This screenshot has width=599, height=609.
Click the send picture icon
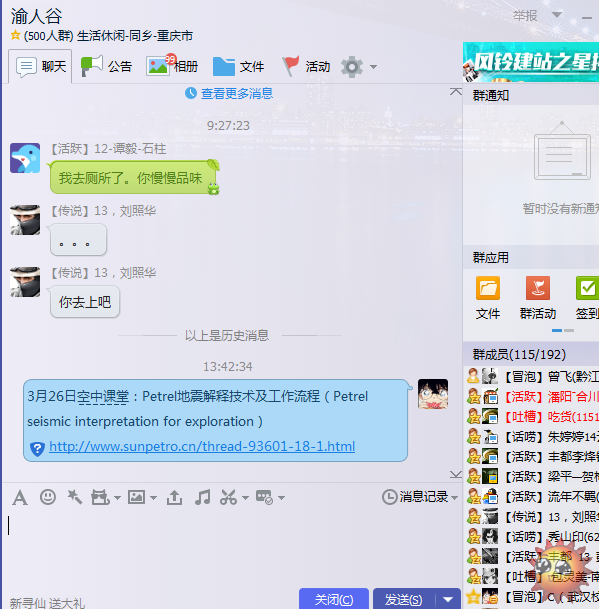pos(137,497)
